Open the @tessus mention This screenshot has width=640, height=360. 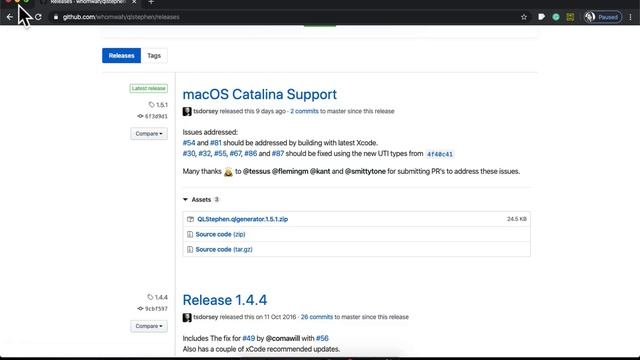(x=257, y=171)
